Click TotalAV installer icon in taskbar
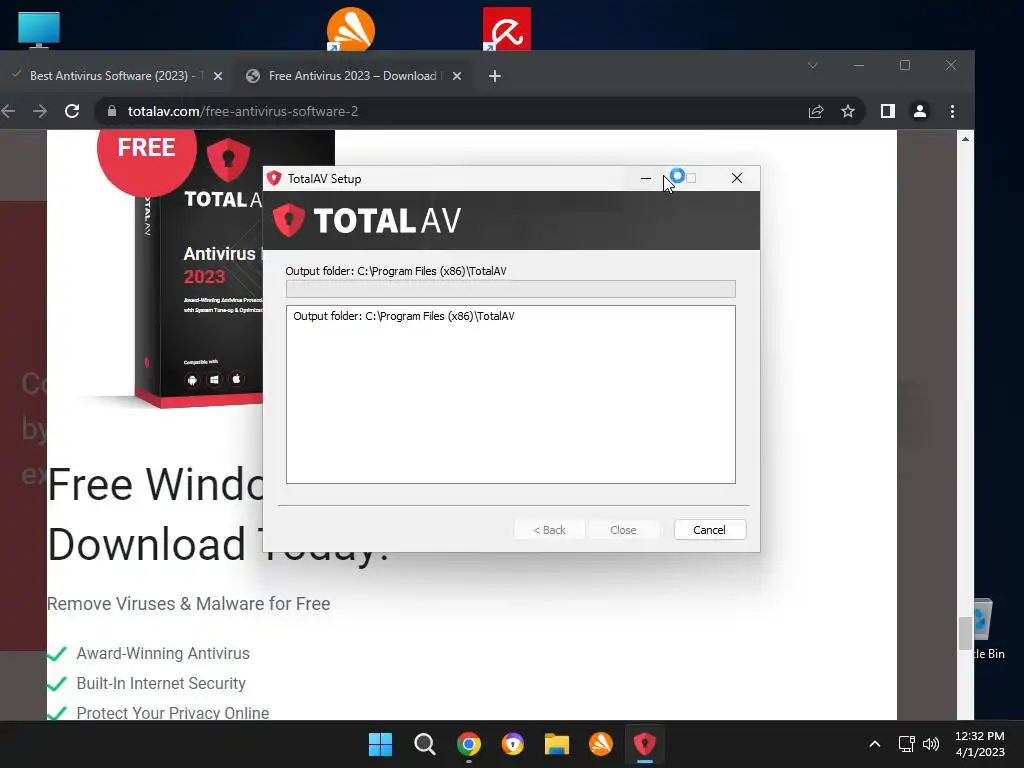1024x768 pixels. coord(645,744)
